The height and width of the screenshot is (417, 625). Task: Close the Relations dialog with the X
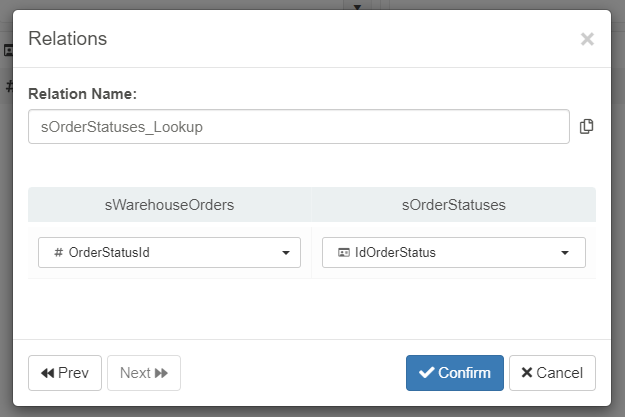[x=587, y=39]
